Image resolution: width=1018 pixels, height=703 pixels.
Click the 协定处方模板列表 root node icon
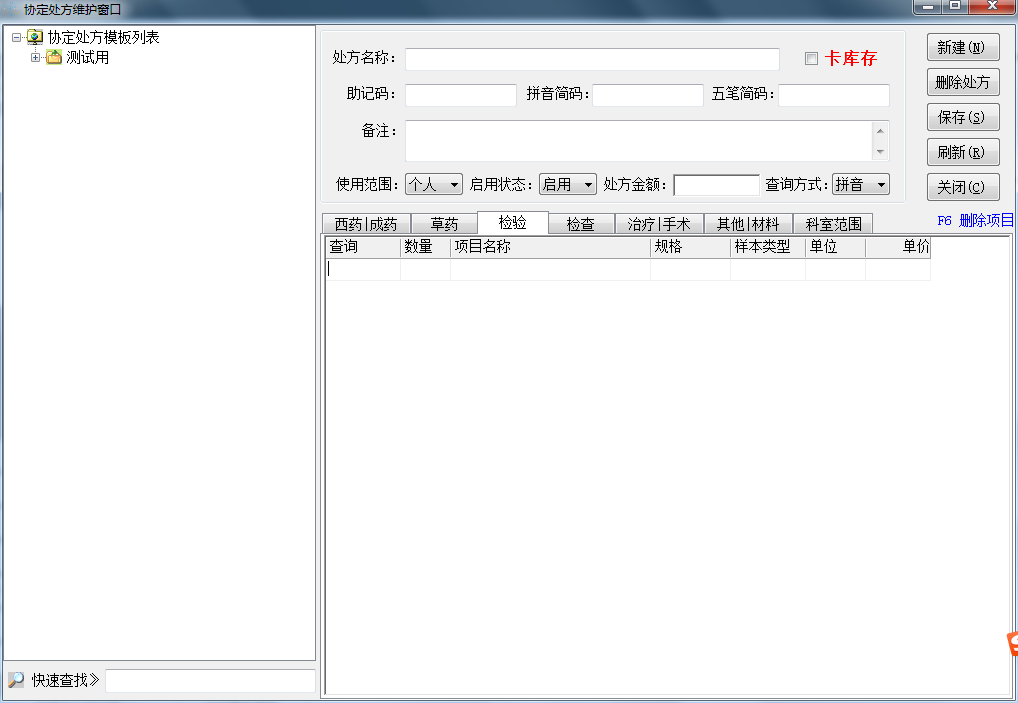coord(35,37)
